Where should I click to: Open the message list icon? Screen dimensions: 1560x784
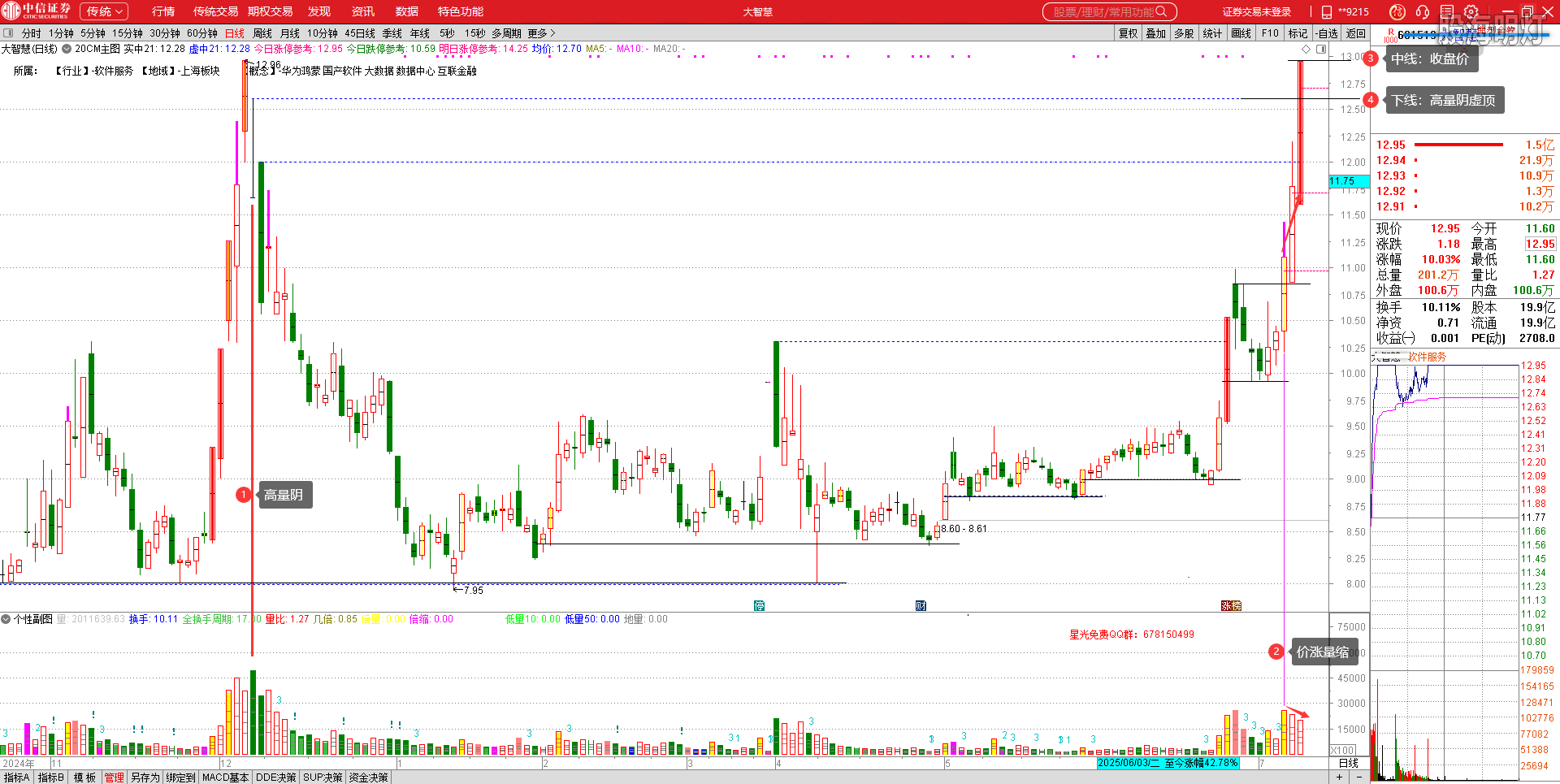point(1447,11)
